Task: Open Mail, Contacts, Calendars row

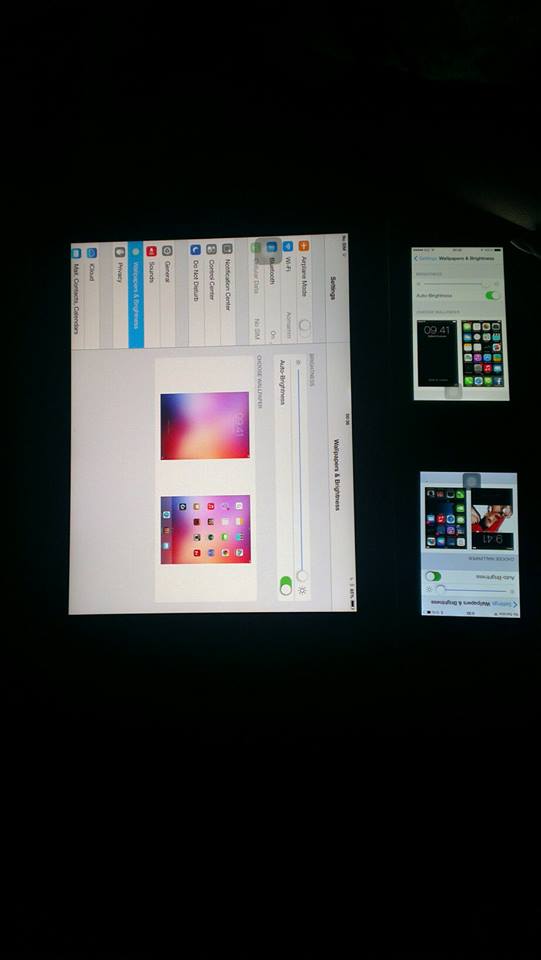Action: pos(76,297)
